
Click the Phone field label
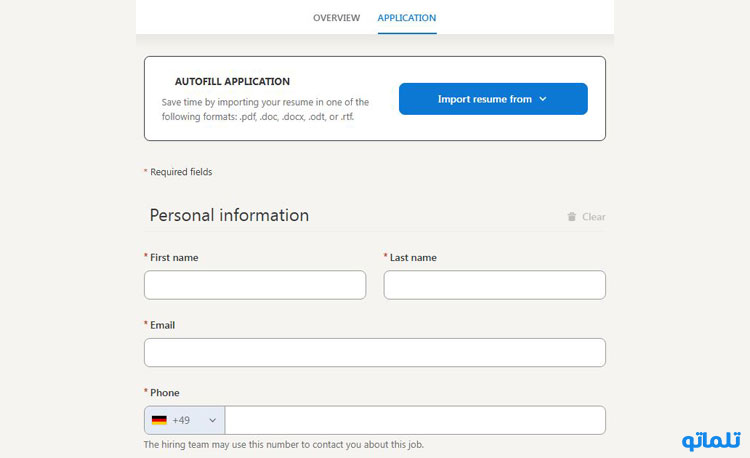tap(165, 393)
